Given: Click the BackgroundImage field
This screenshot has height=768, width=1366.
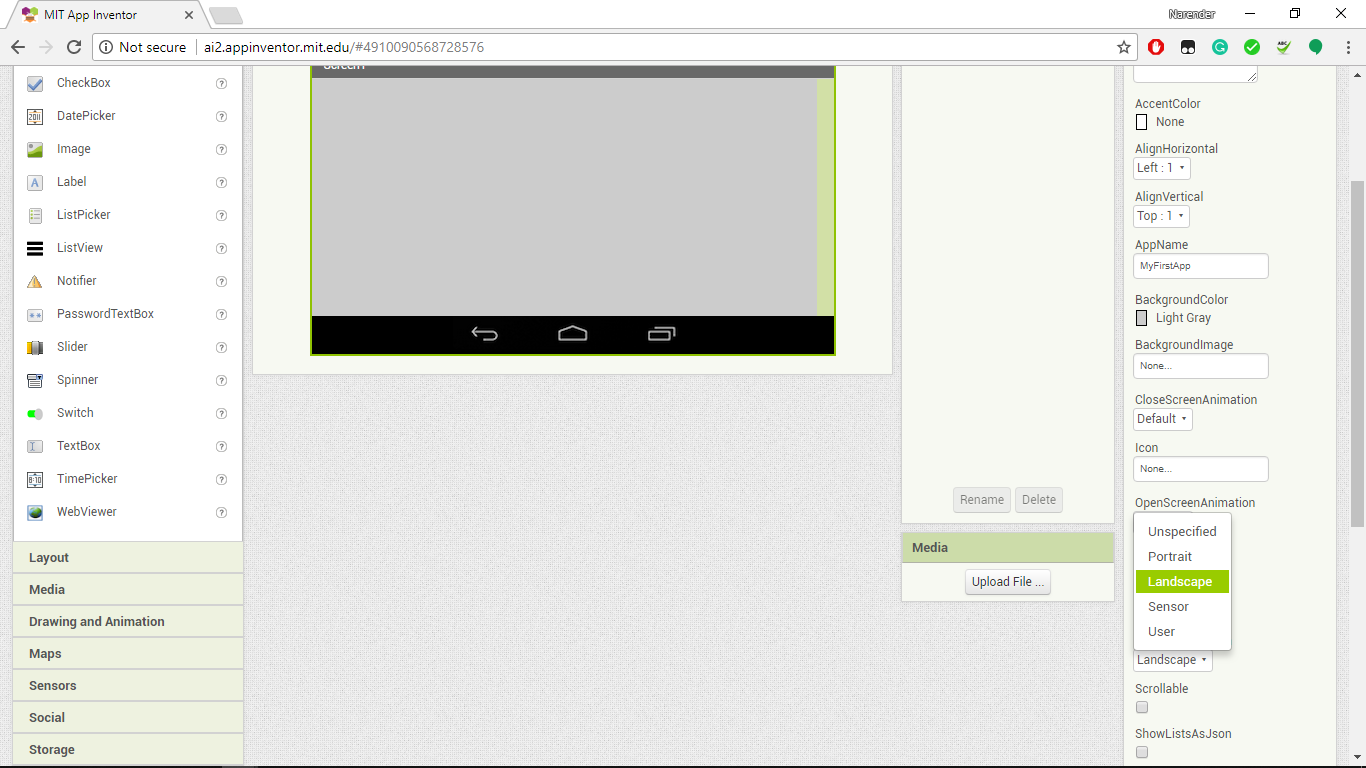Looking at the screenshot, I should tap(1201, 366).
